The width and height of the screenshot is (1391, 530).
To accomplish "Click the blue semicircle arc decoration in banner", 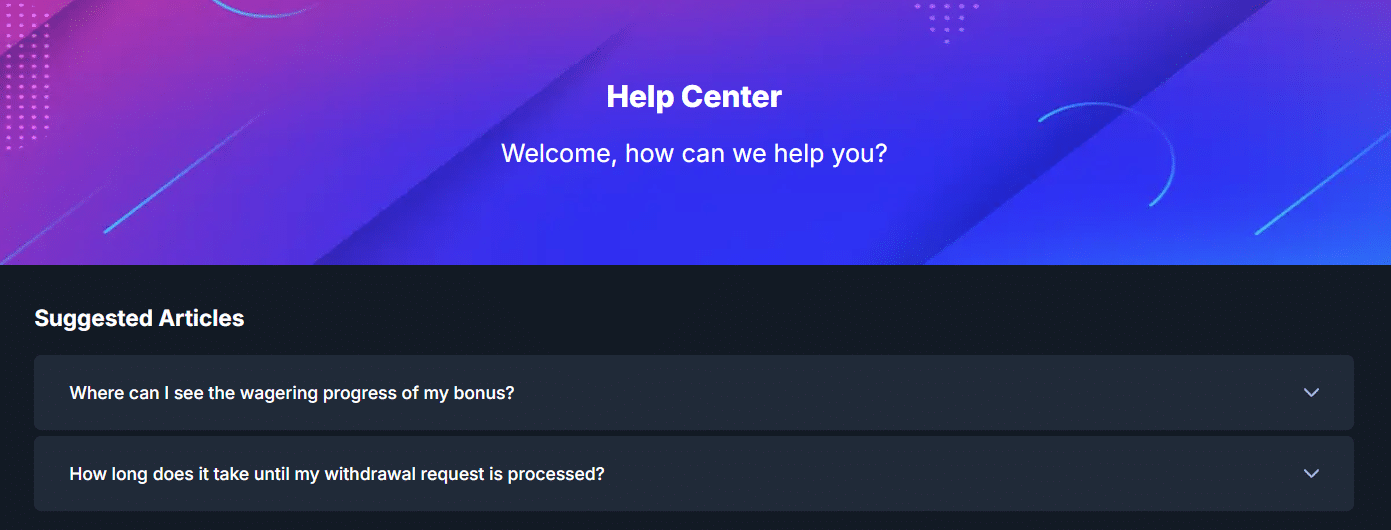I will coord(1160,140).
